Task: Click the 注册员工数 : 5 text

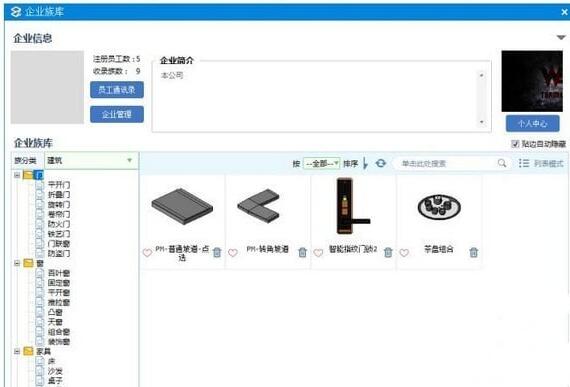Action: click(x=117, y=59)
